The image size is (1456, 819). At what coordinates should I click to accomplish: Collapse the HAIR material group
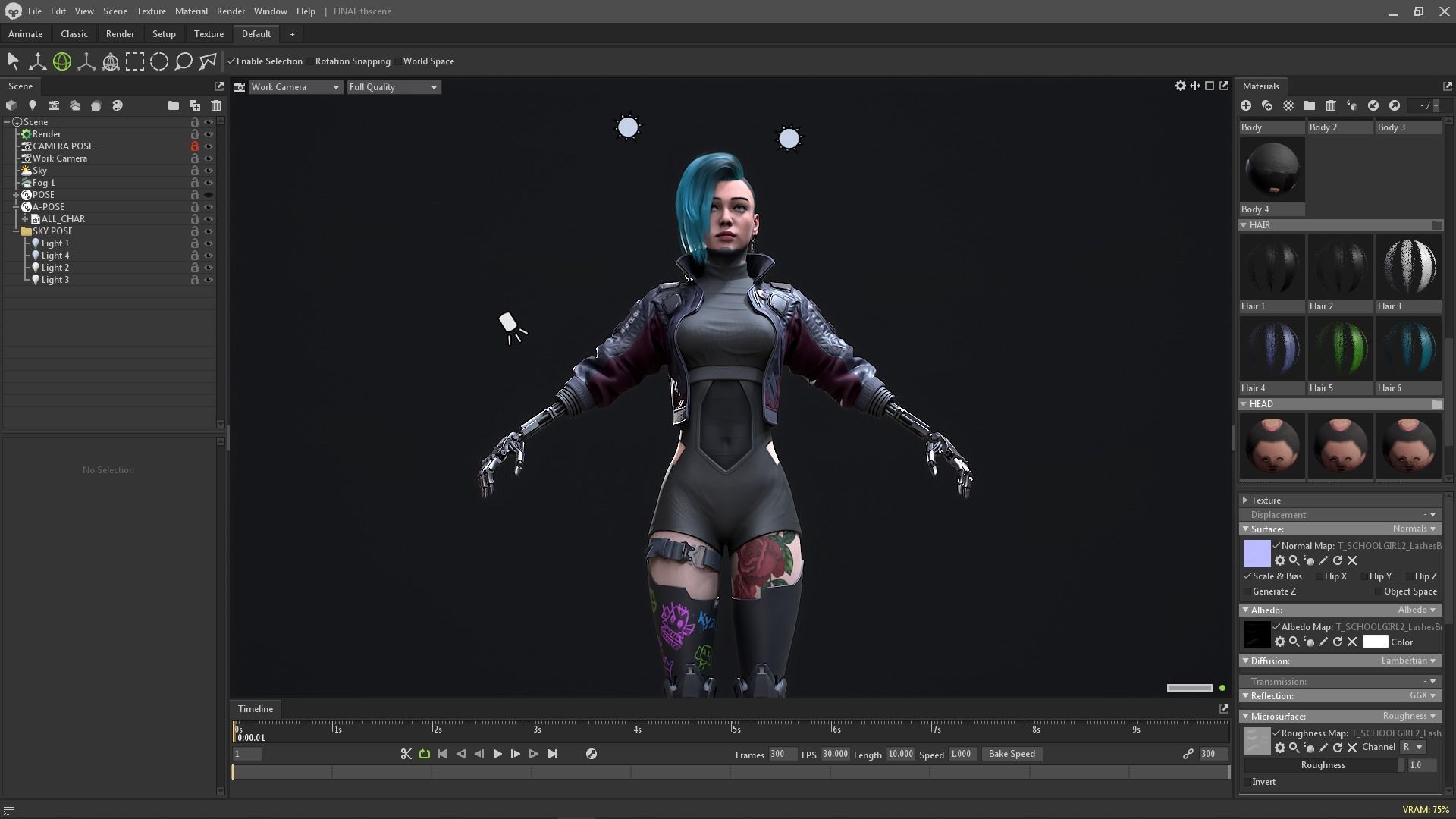[1244, 225]
